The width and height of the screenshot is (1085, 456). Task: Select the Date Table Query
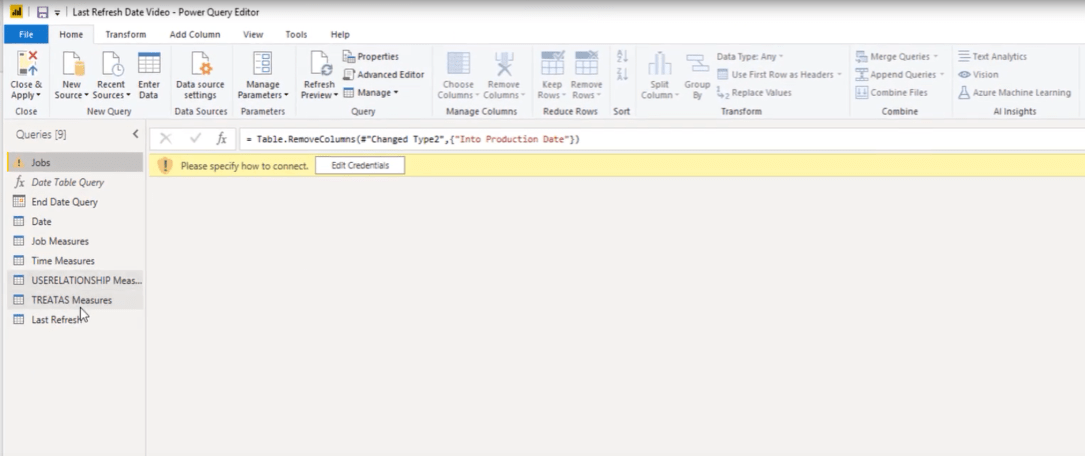[x=75, y=182]
